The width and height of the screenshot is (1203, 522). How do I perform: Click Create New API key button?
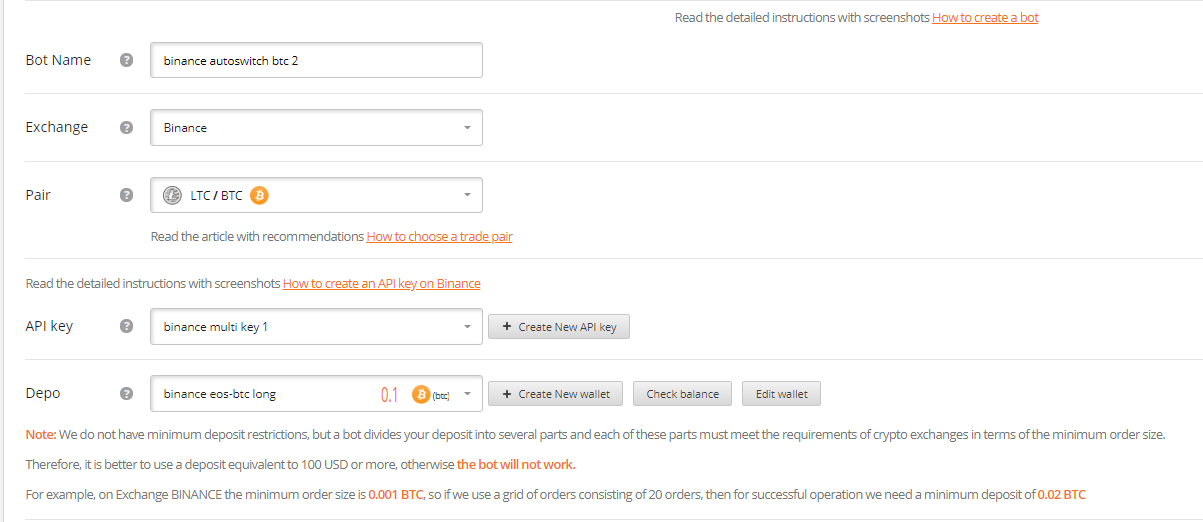(559, 327)
